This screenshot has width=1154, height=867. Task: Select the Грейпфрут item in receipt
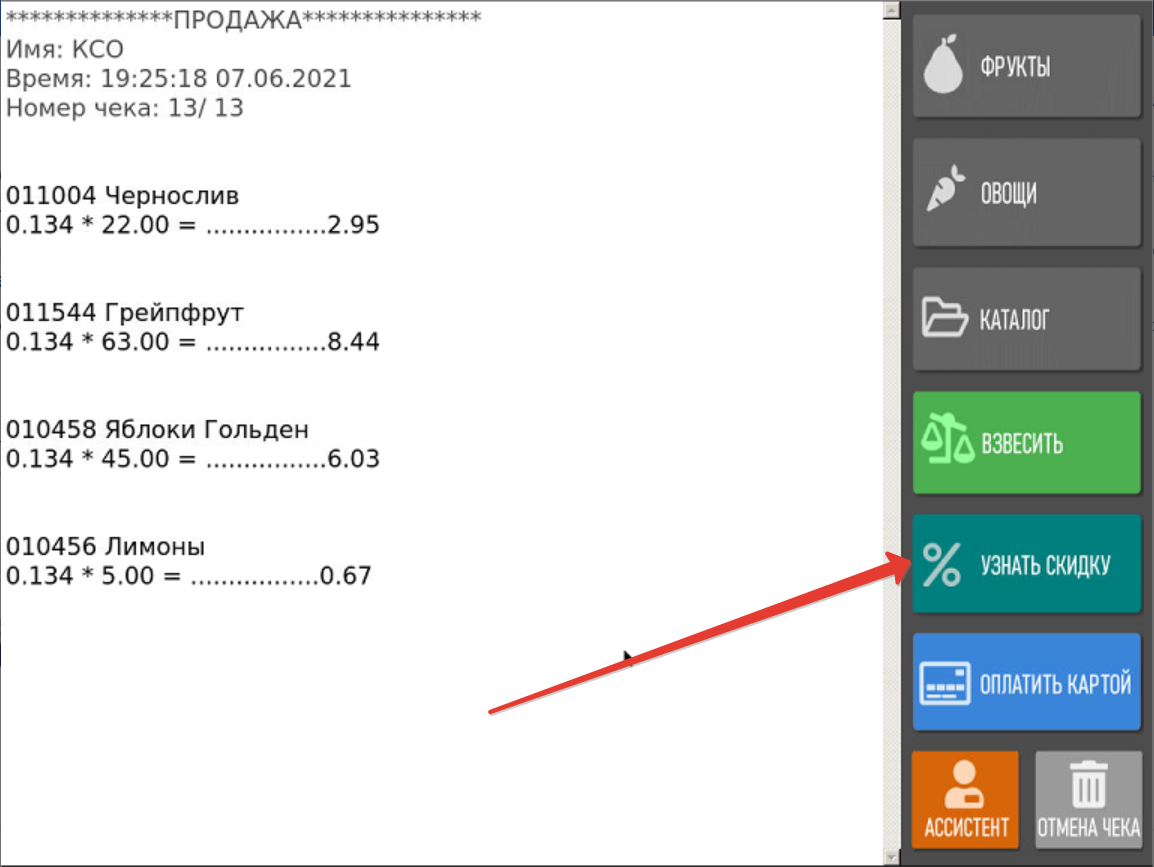click(125, 313)
